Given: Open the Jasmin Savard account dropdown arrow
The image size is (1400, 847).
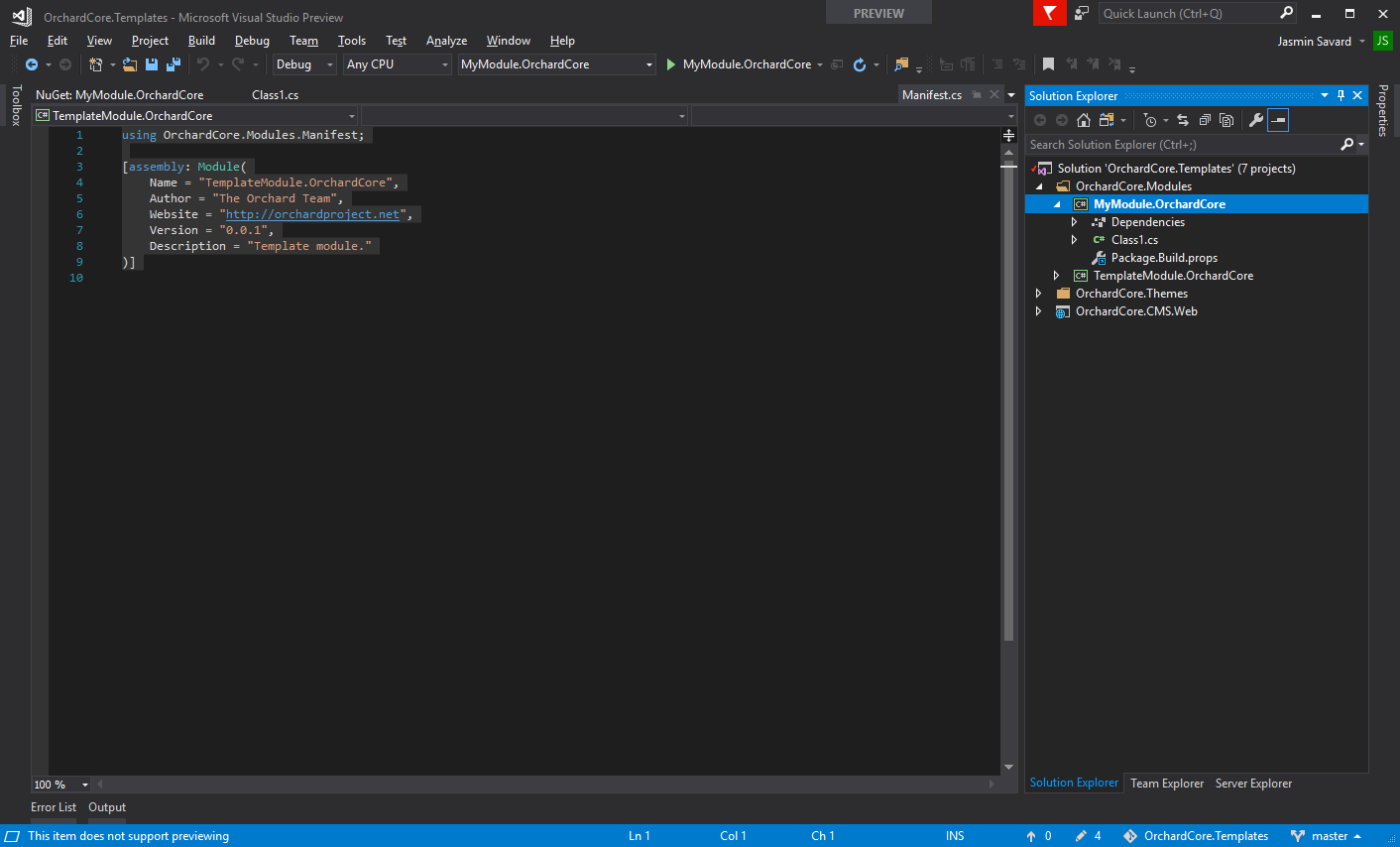Looking at the screenshot, I should point(1362,42).
